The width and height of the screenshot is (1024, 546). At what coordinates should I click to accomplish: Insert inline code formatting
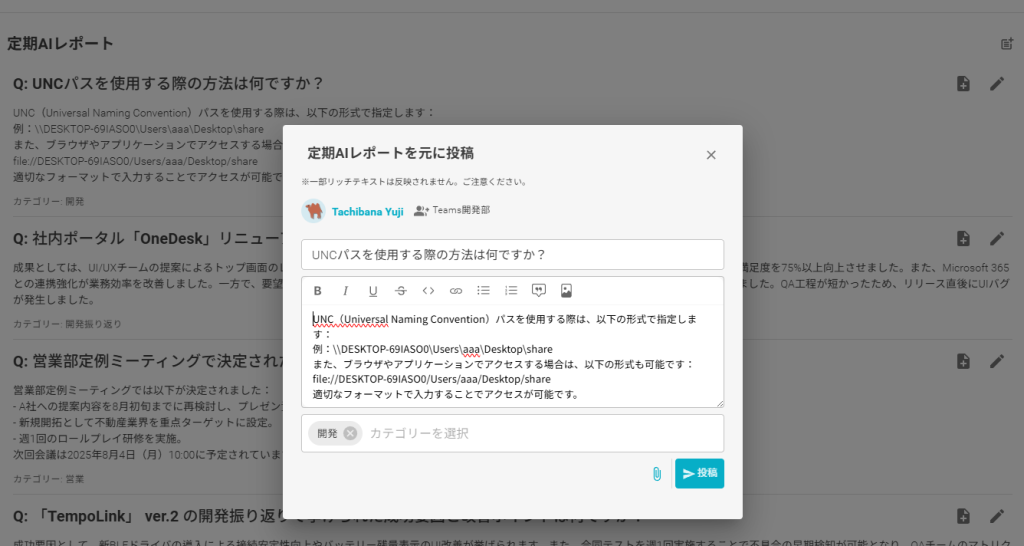(x=428, y=291)
